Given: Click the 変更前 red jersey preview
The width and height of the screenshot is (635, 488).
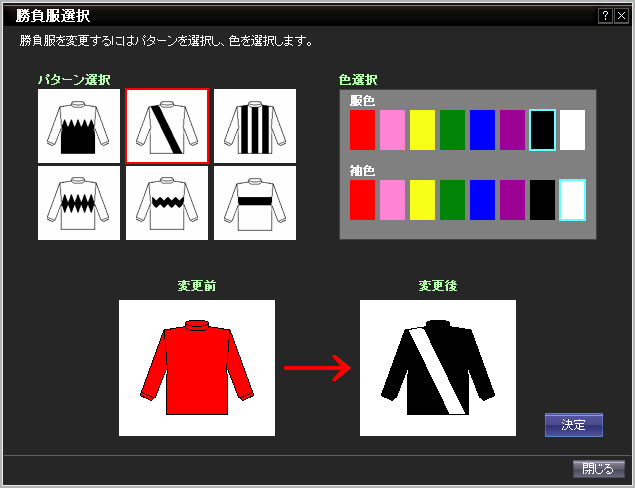Looking at the screenshot, I should tap(197, 368).
